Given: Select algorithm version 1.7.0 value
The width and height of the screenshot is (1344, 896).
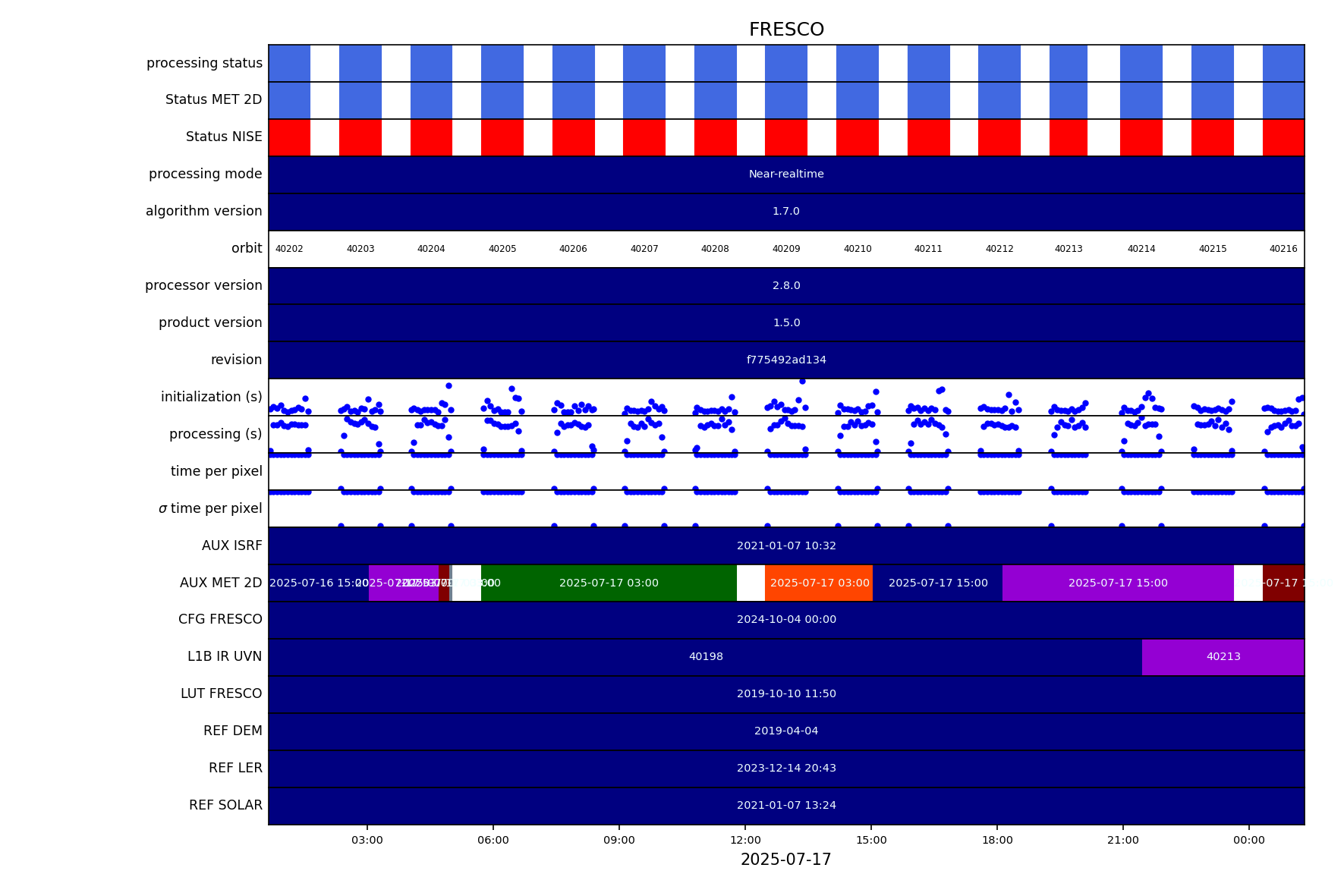Looking at the screenshot, I should [786, 212].
